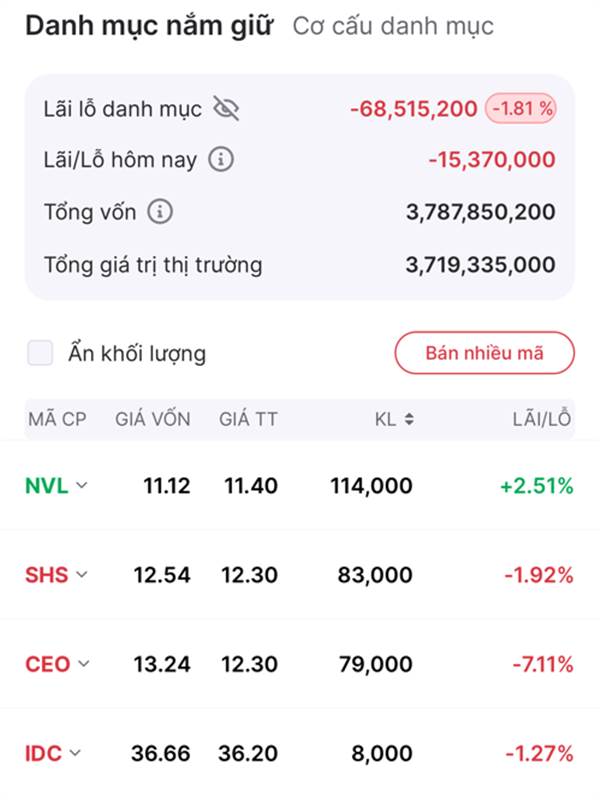Expand the NVL stock row chevron

tap(82, 485)
